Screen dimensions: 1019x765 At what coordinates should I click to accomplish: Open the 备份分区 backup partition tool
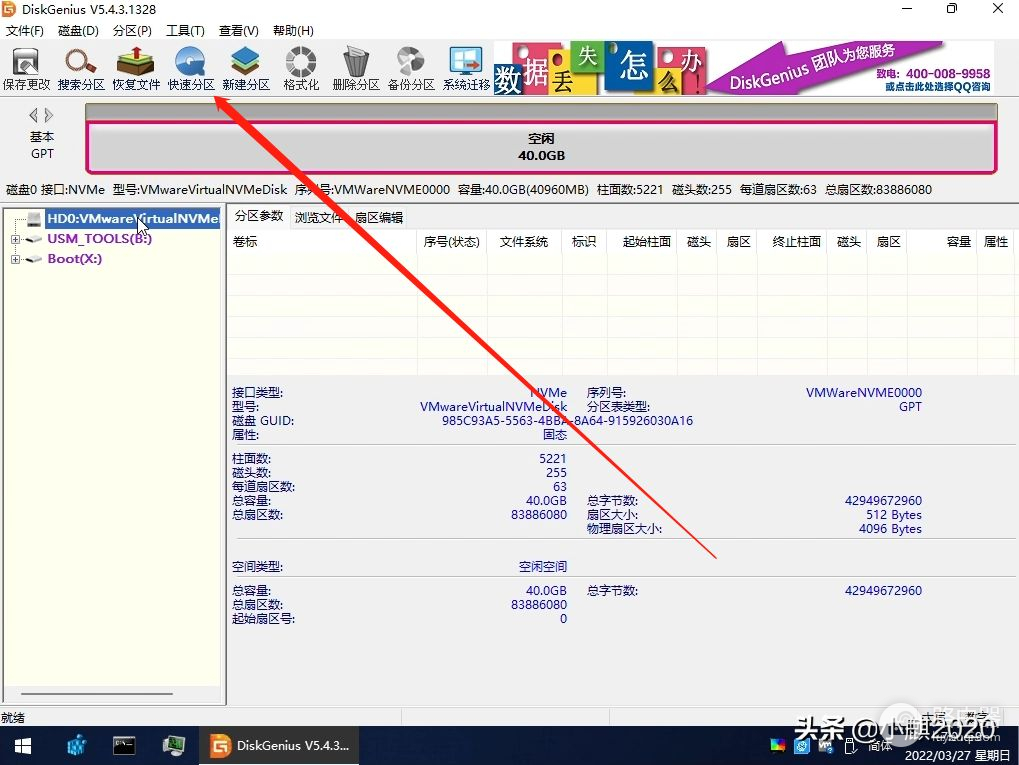[x=411, y=68]
